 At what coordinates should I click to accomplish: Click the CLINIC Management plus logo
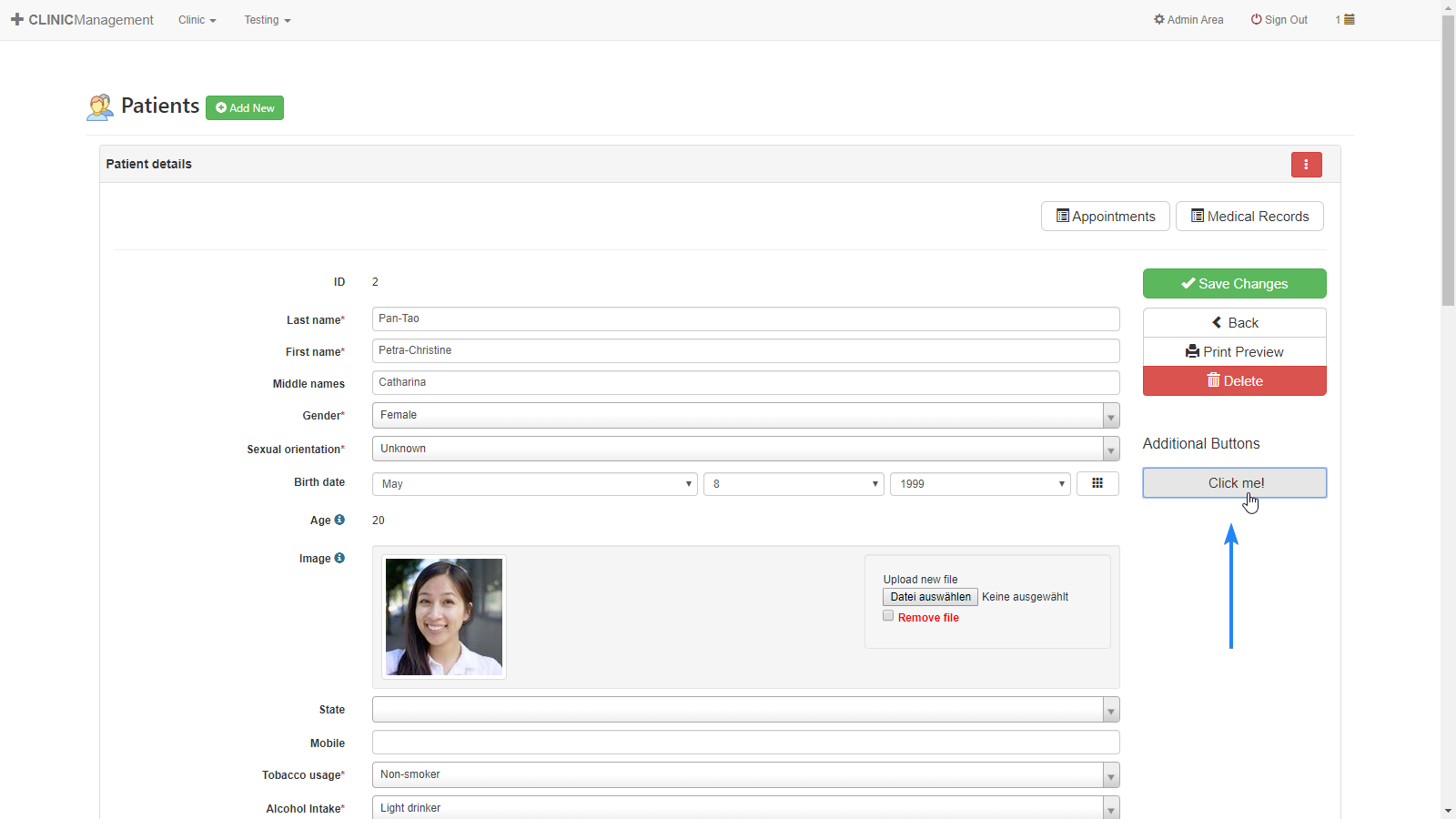coord(17,19)
